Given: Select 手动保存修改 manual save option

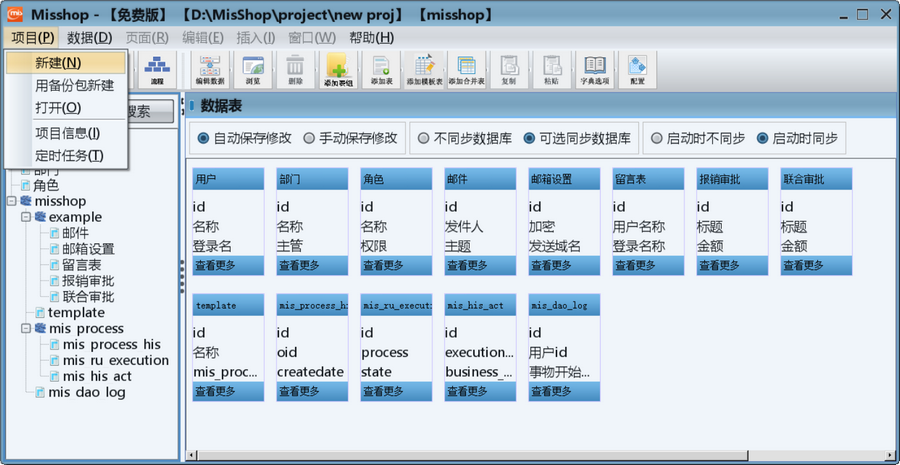Looking at the screenshot, I should [x=350, y=138].
